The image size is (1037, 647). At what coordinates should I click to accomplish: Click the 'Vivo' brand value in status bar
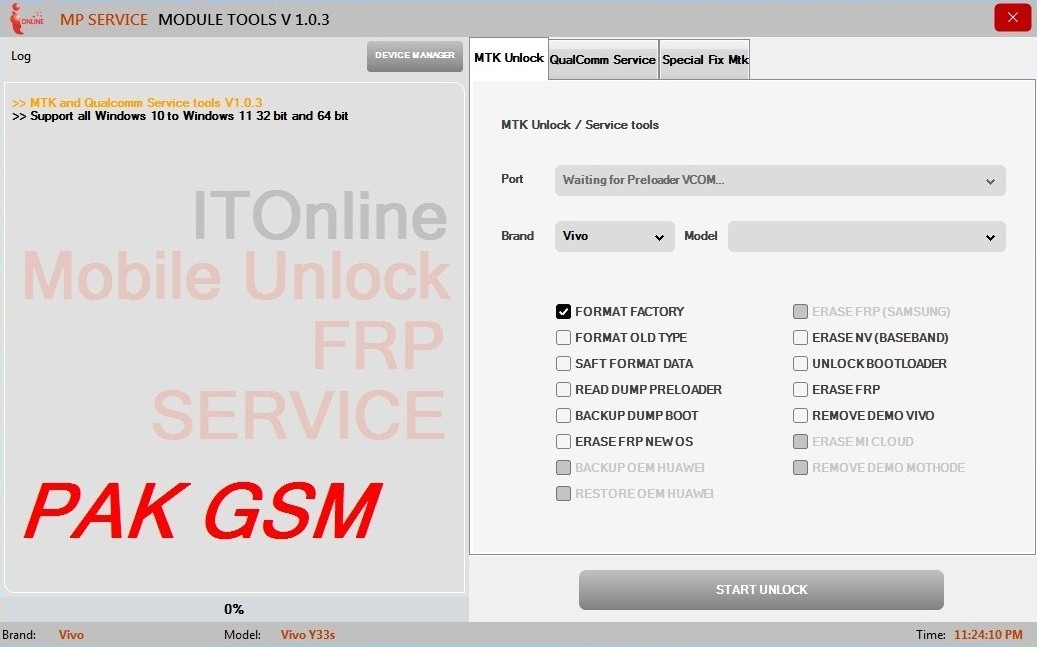(x=71, y=634)
